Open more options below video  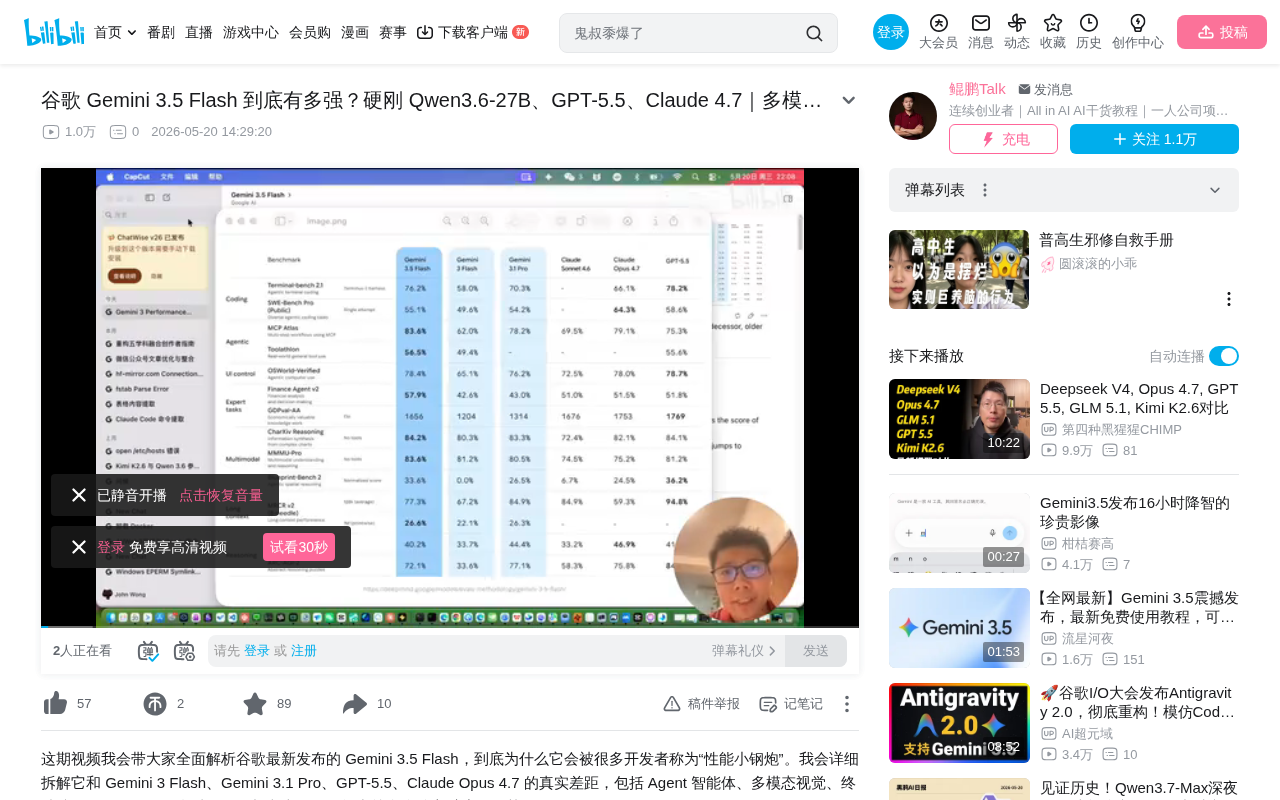click(846, 704)
